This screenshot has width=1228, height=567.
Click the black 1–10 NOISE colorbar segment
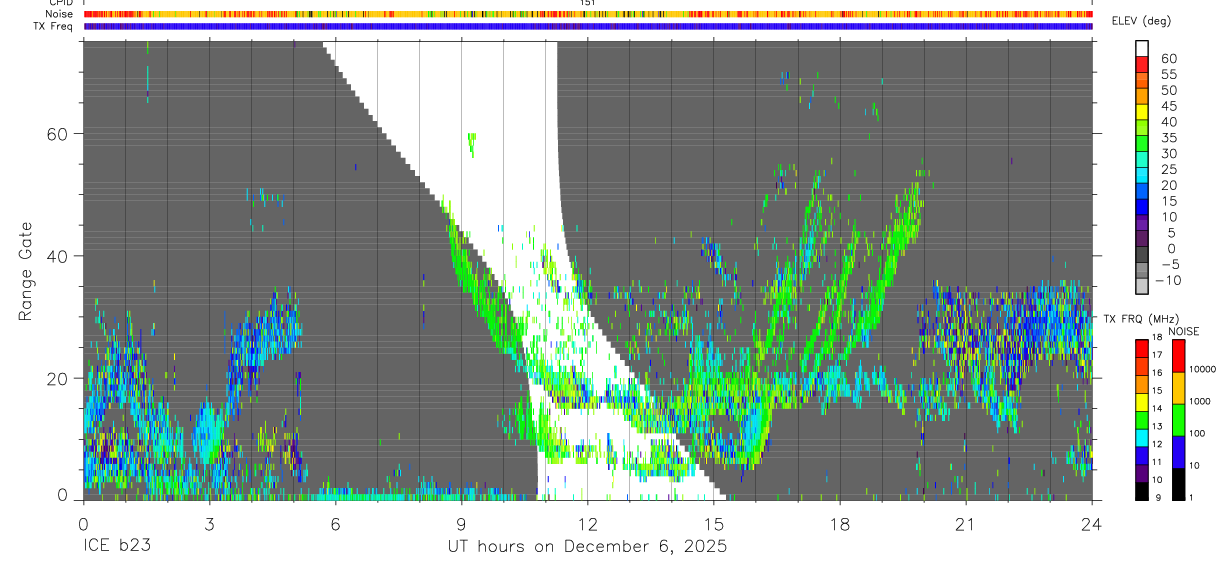pos(1178,483)
